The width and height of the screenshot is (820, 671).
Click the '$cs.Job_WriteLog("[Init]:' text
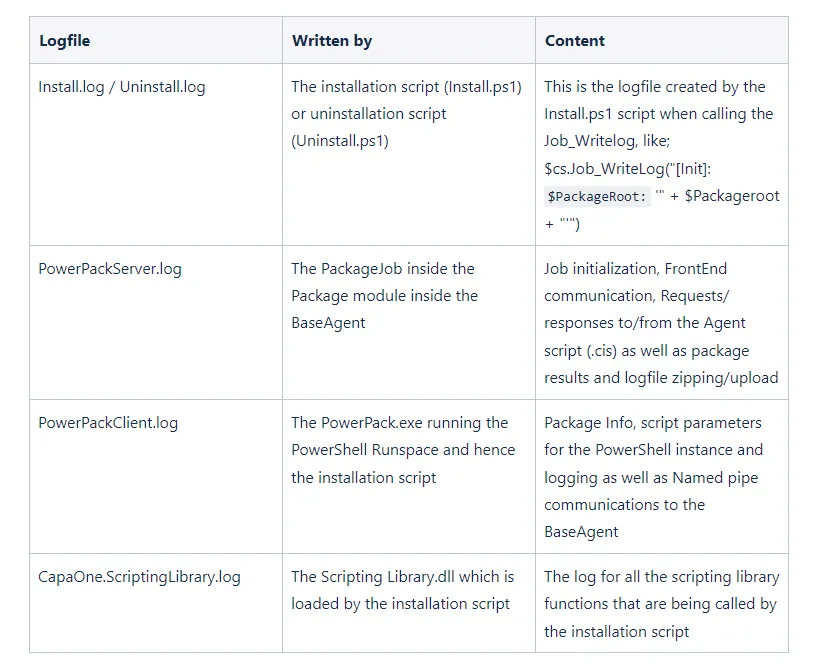tap(628, 168)
